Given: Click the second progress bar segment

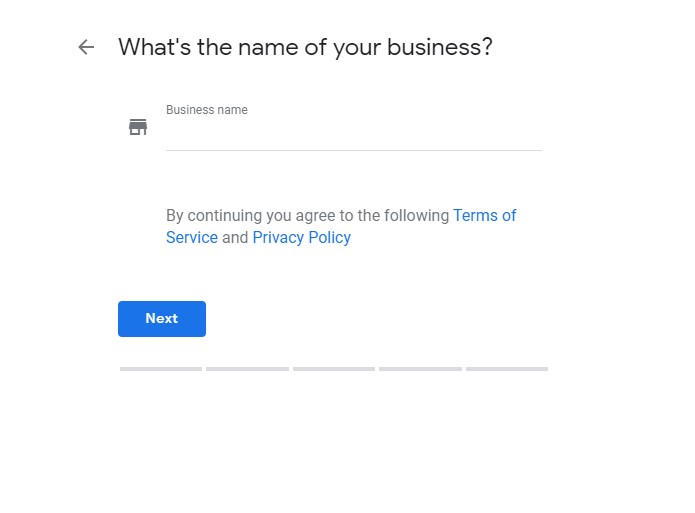Looking at the screenshot, I should point(247,369).
